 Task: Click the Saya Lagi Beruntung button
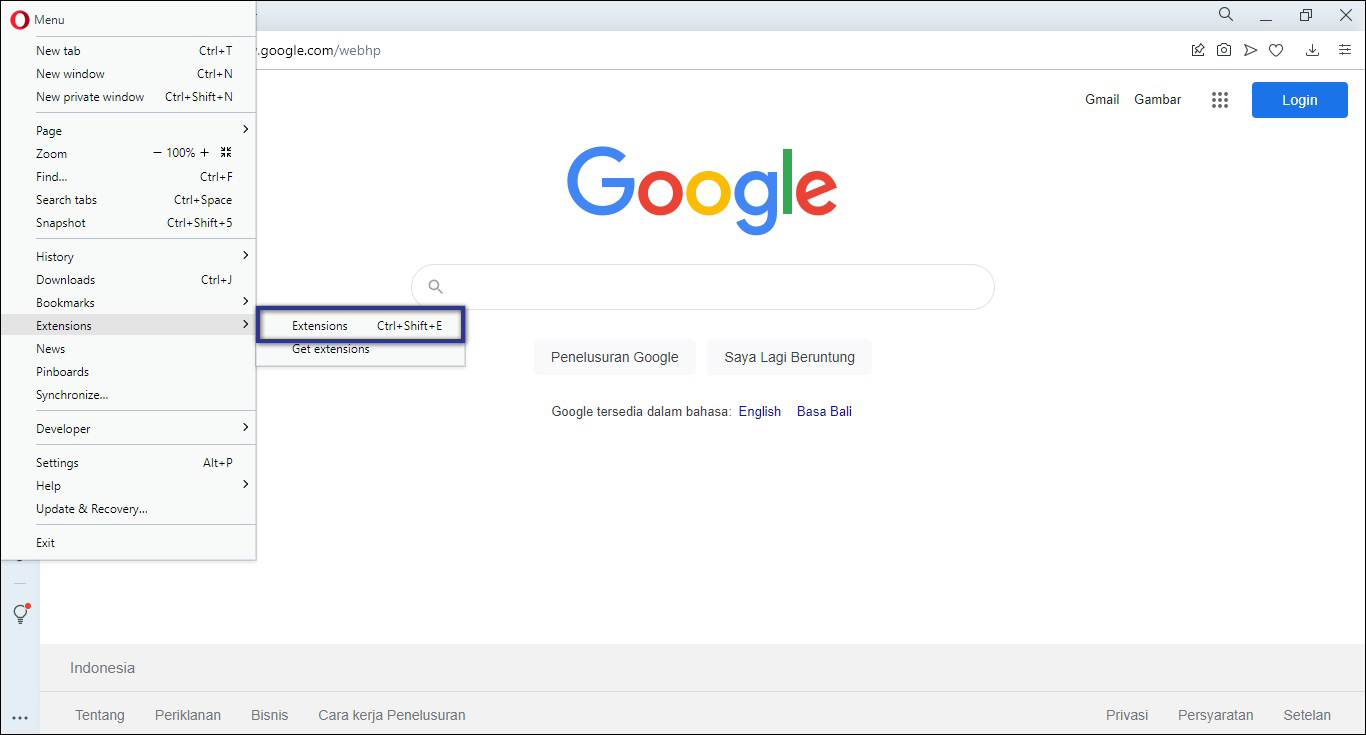click(789, 357)
